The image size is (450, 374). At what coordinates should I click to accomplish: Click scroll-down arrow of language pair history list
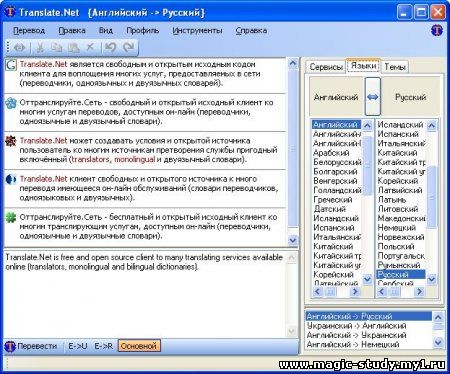(x=438, y=342)
